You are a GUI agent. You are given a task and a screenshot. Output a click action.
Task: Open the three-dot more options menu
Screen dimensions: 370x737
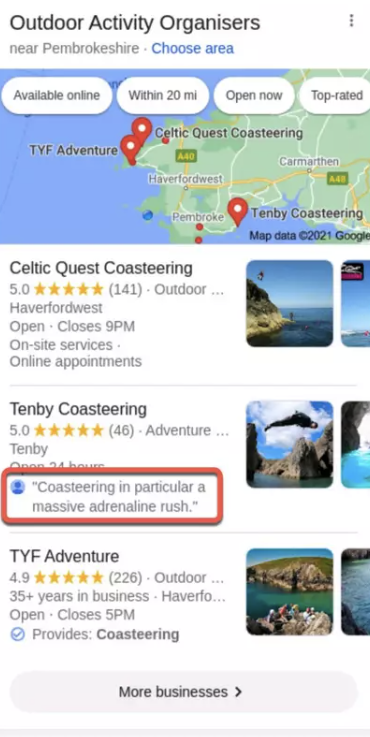pos(351,21)
